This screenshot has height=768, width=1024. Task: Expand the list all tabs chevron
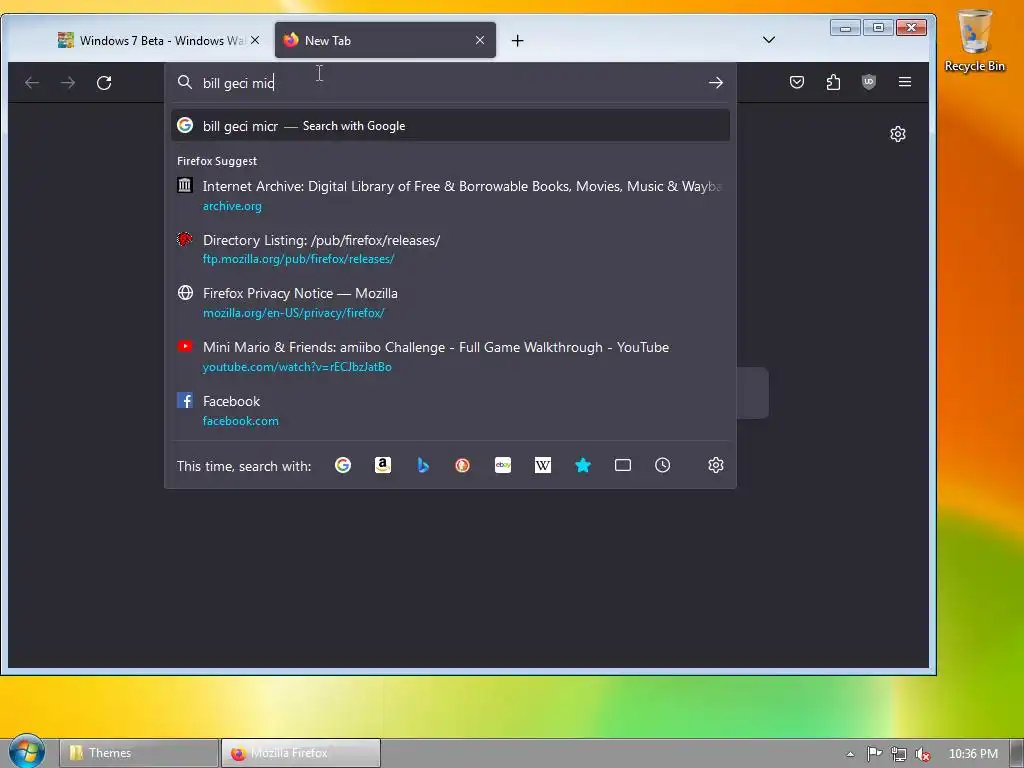coord(769,40)
